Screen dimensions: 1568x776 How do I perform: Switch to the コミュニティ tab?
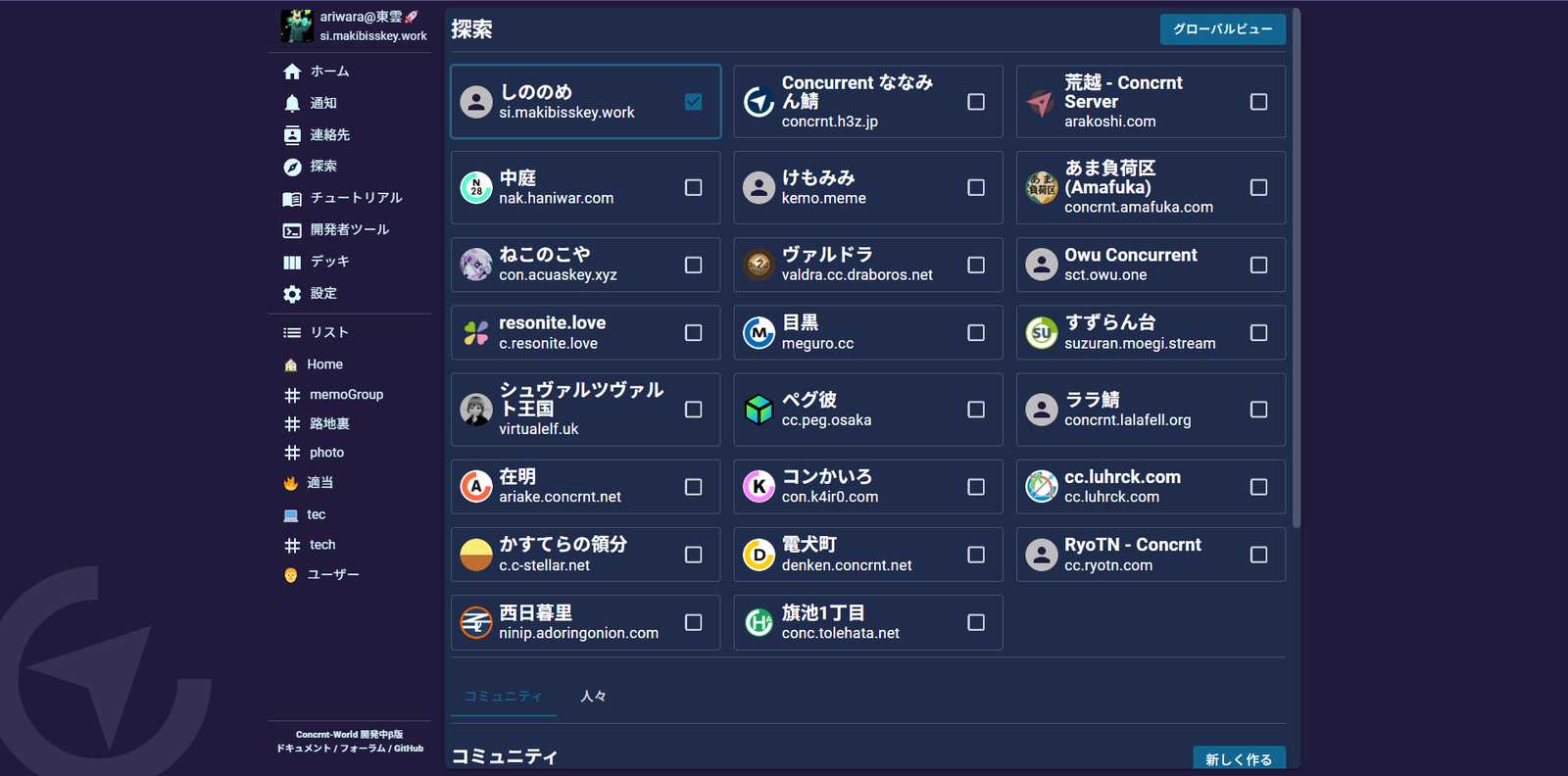pyautogui.click(x=504, y=696)
